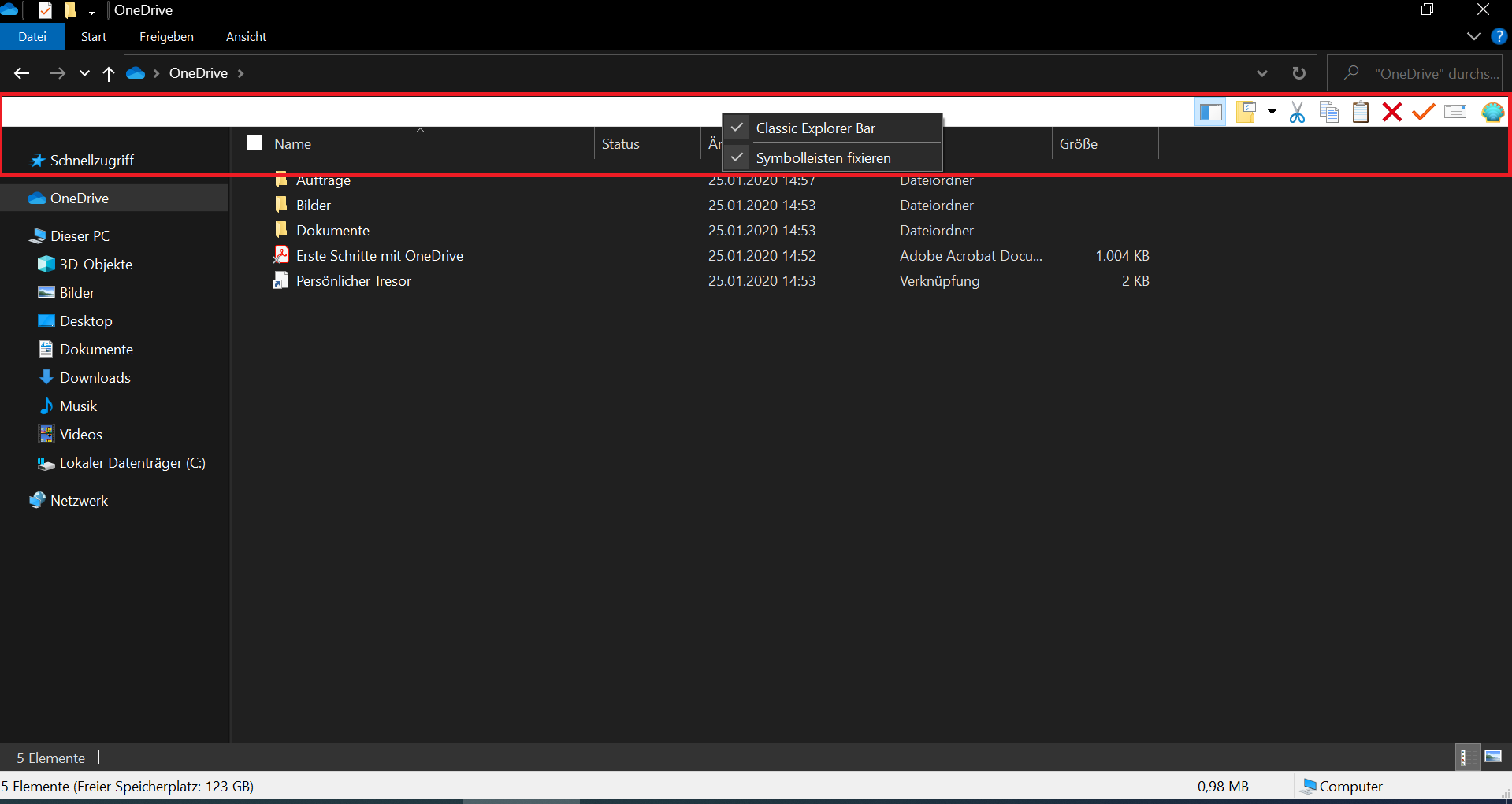
Task: Click the Cut scissors icon
Action: tap(1297, 112)
